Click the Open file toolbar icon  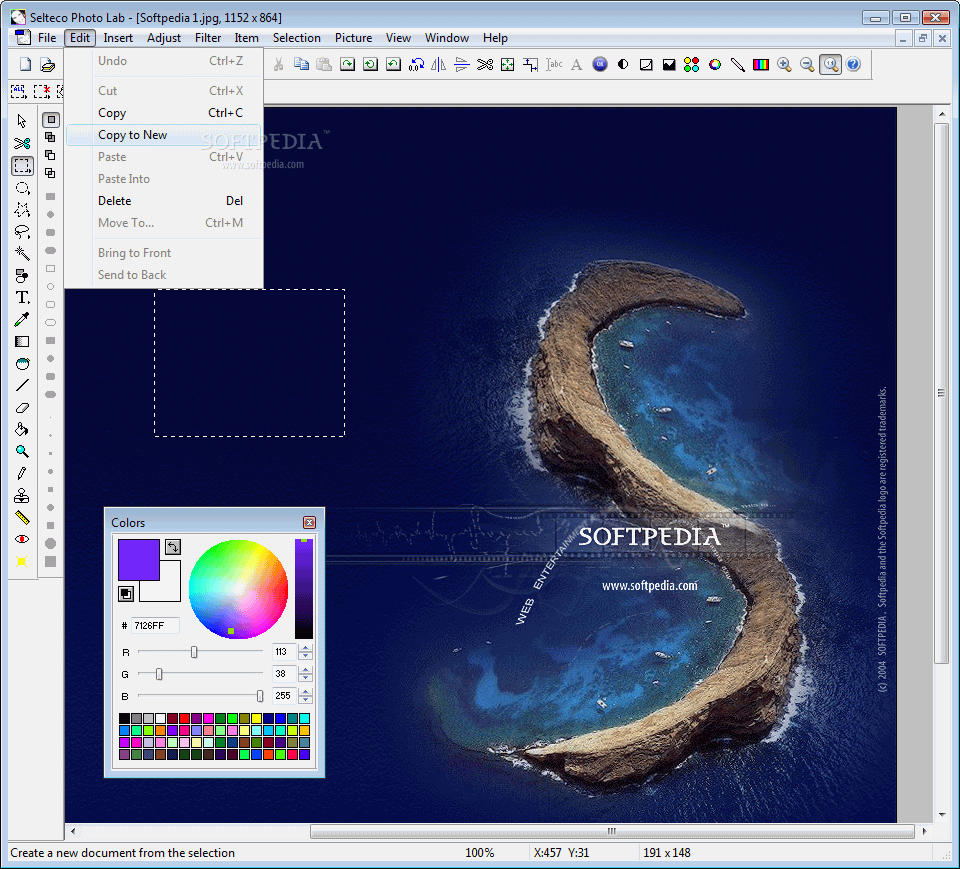click(x=47, y=64)
